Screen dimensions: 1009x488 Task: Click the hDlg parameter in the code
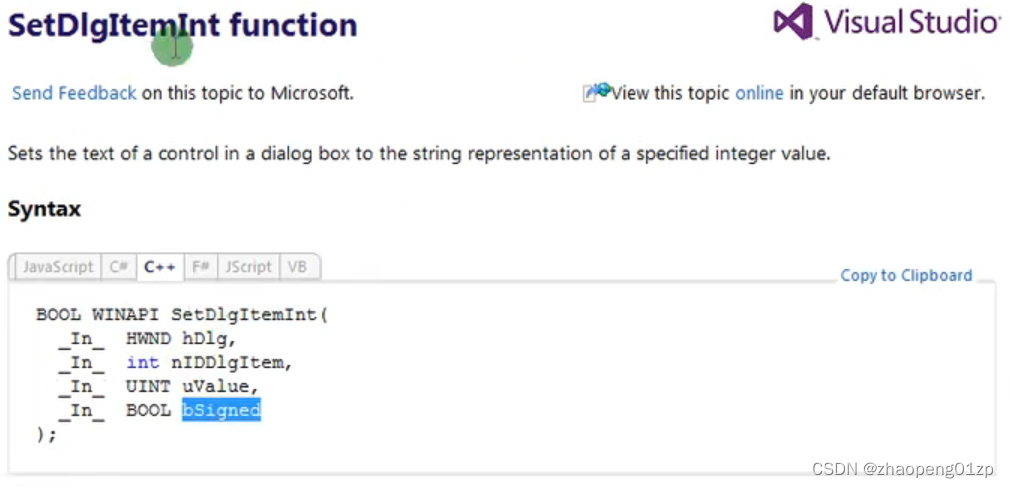point(209,338)
